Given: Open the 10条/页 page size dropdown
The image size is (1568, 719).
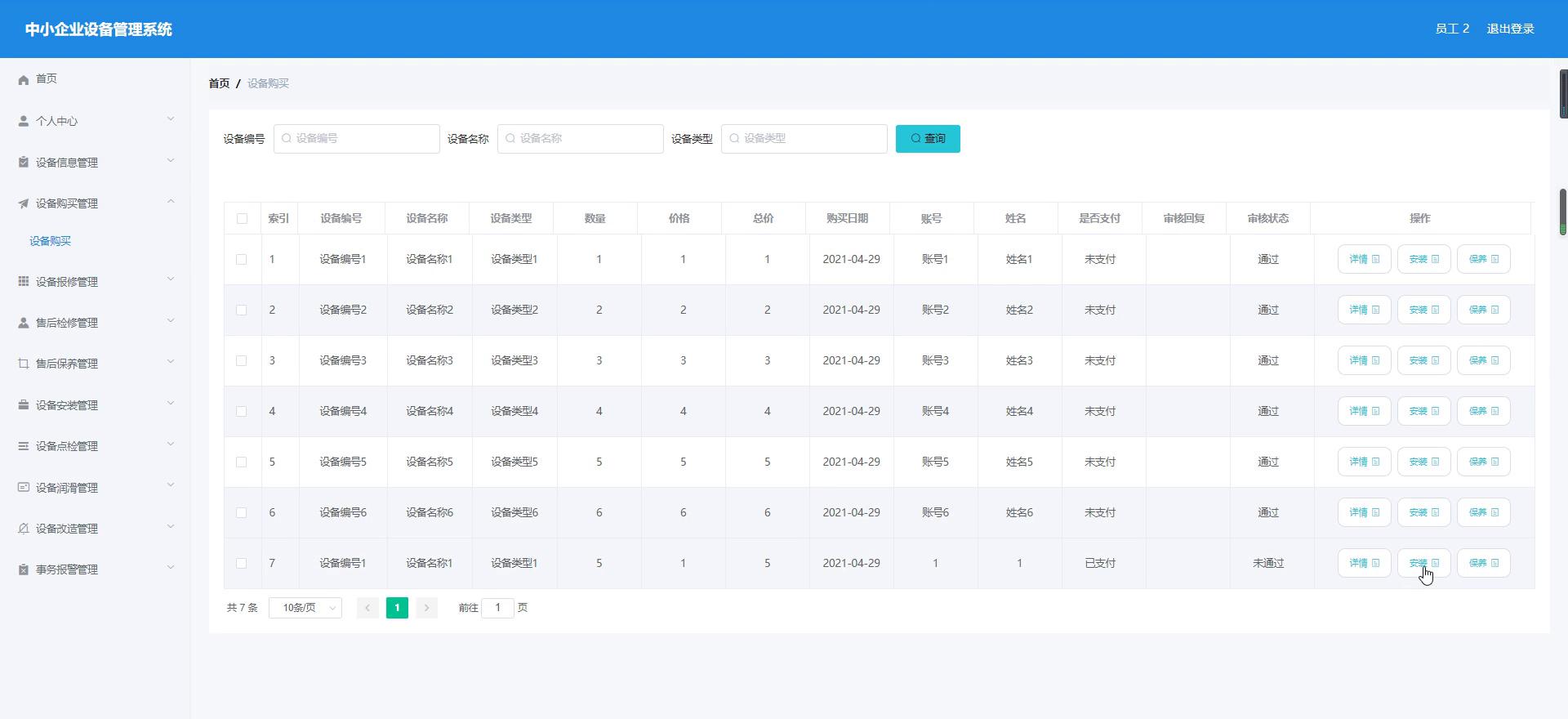Looking at the screenshot, I should click(305, 608).
